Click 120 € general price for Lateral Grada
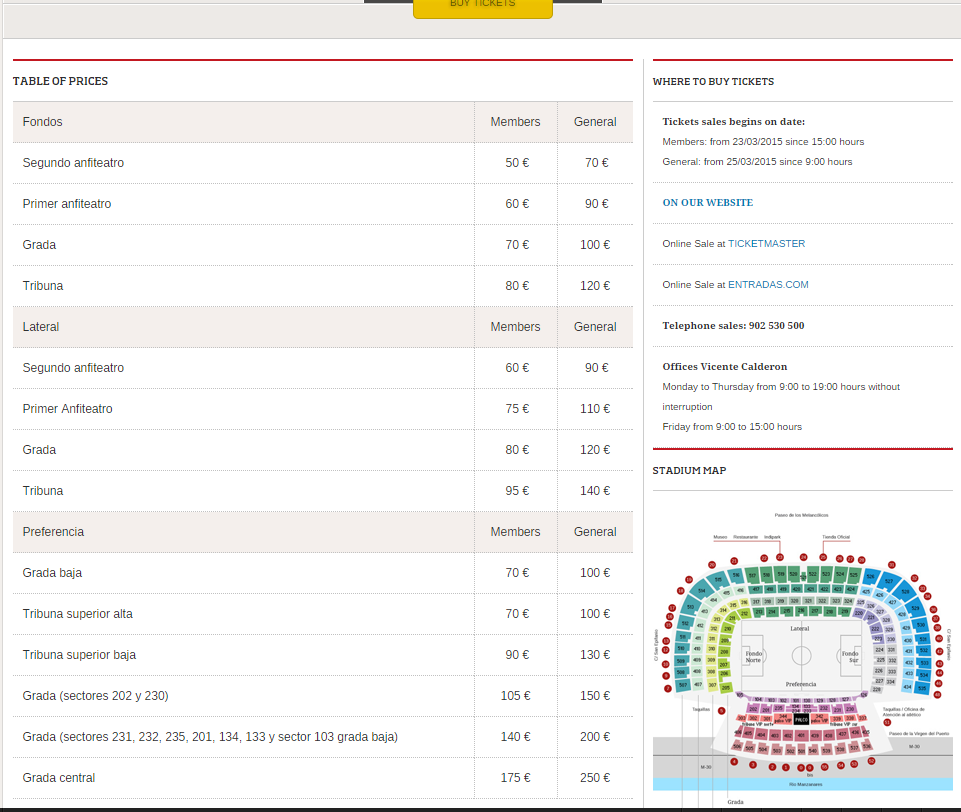The image size is (961, 812). click(595, 450)
